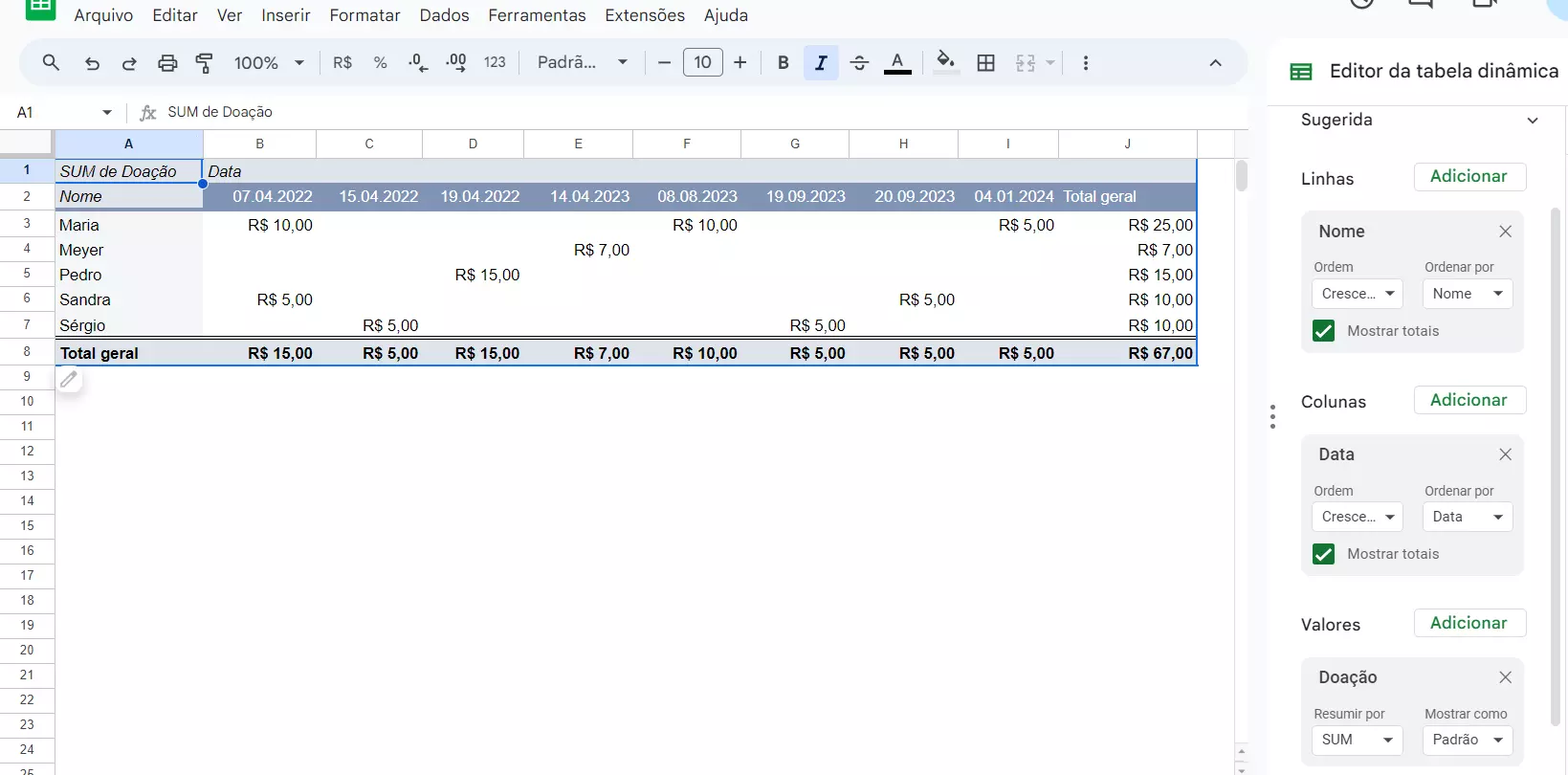Viewport: 1568px width, 775px height.
Task: Open merge cells dropdown arrow
Action: tap(1050, 63)
